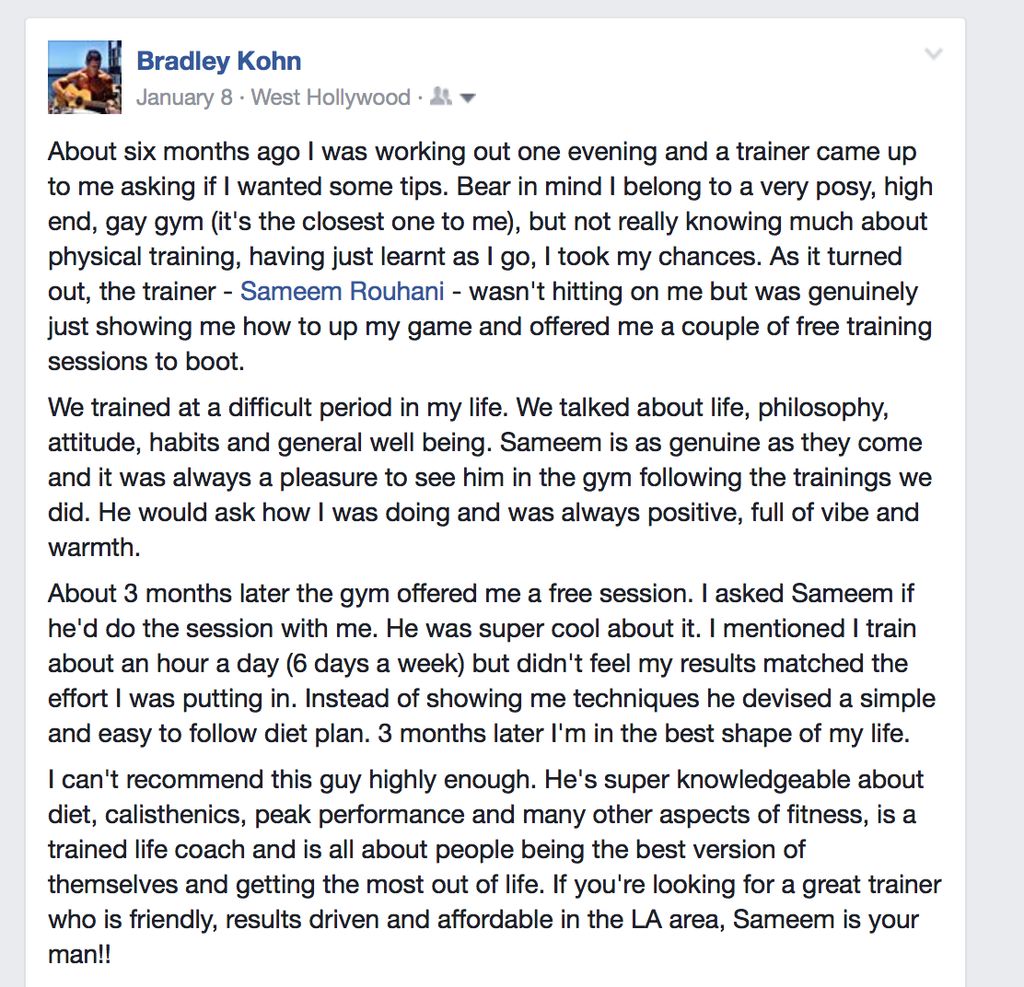Open the January 8 post timestamp
Image resolution: width=1024 pixels, height=987 pixels.
coord(184,97)
